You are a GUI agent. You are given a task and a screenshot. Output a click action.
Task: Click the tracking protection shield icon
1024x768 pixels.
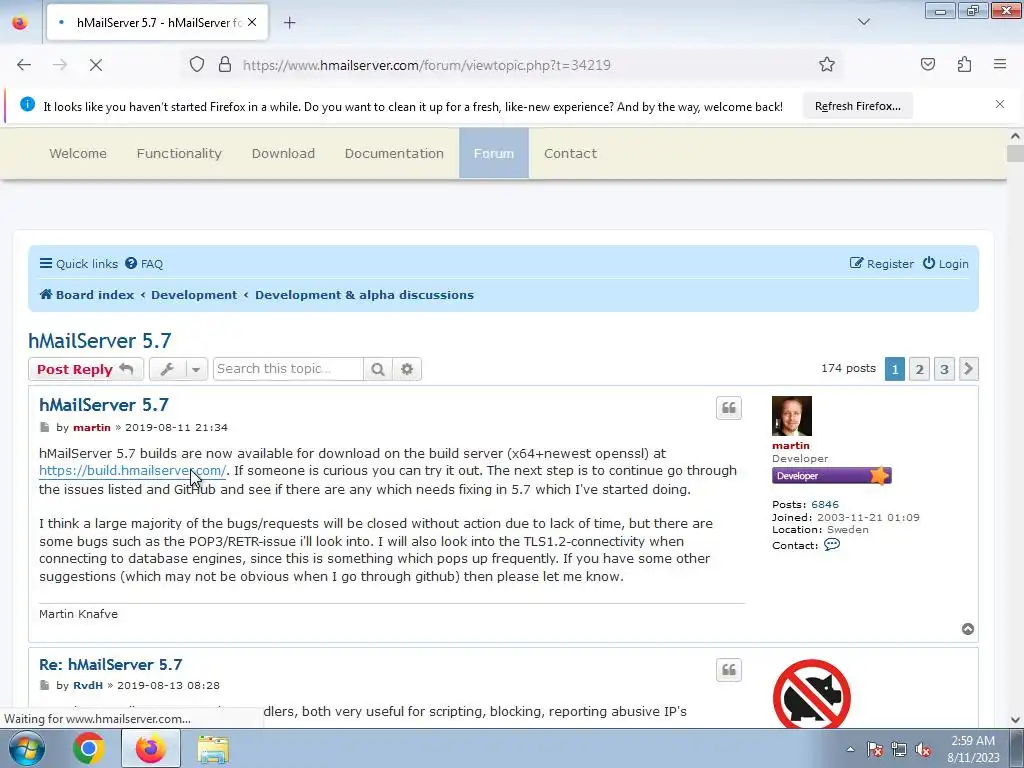(x=197, y=64)
